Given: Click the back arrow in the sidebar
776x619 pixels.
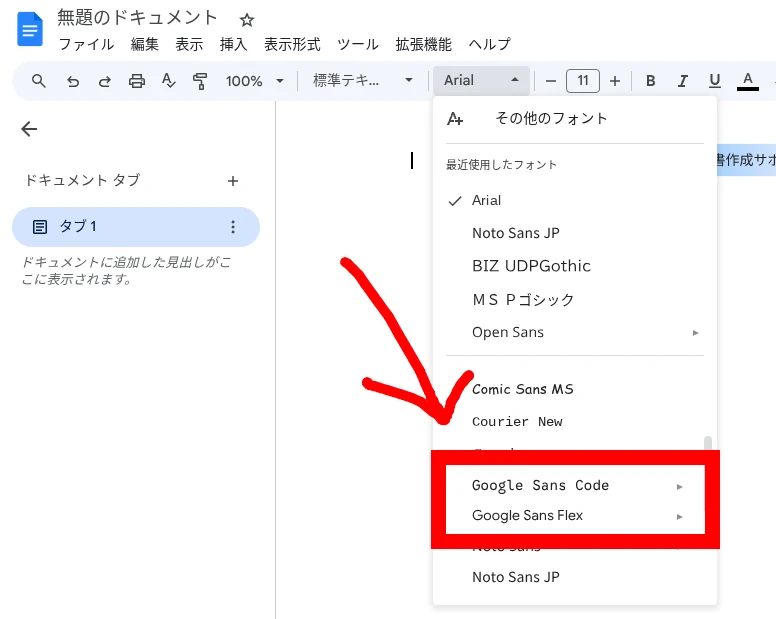Looking at the screenshot, I should (x=29, y=129).
